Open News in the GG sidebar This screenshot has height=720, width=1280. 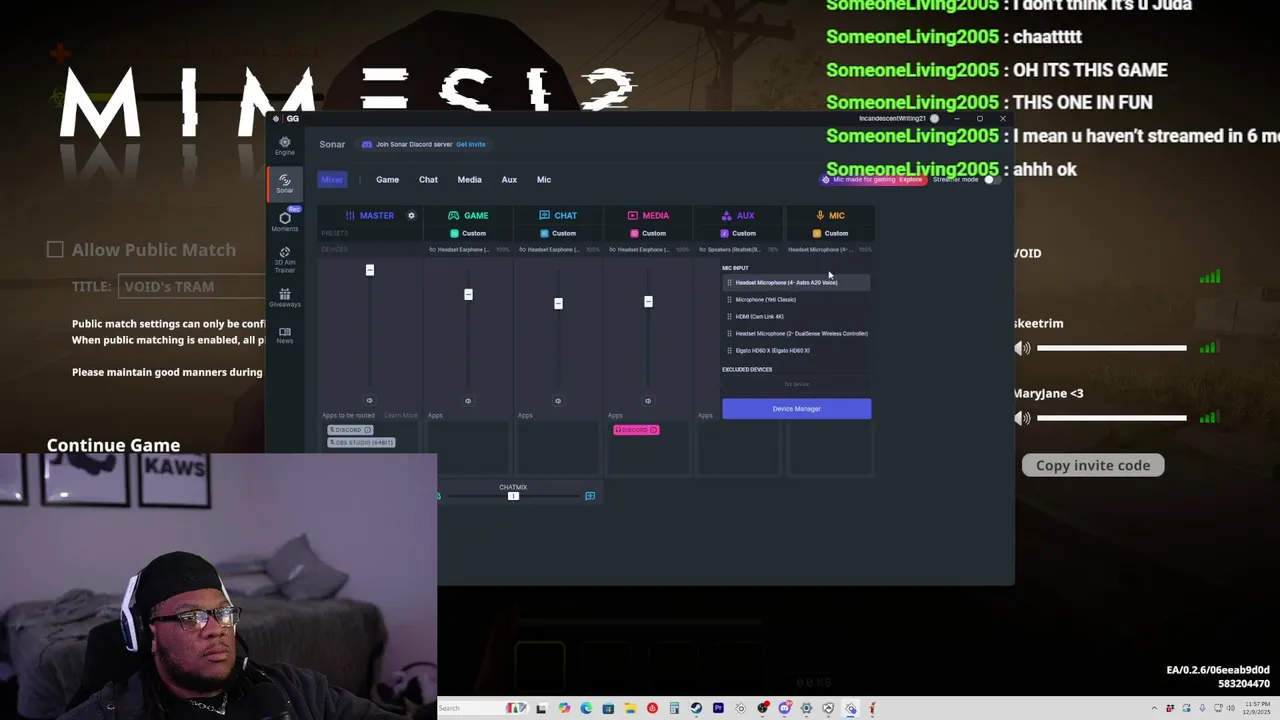click(x=285, y=335)
